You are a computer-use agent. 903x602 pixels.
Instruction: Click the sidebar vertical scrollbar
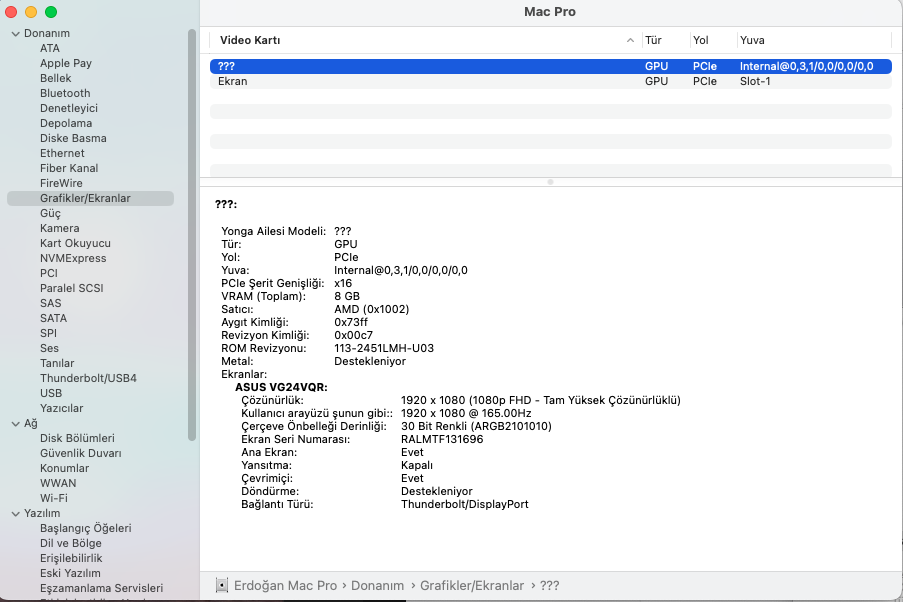pyautogui.click(x=192, y=235)
